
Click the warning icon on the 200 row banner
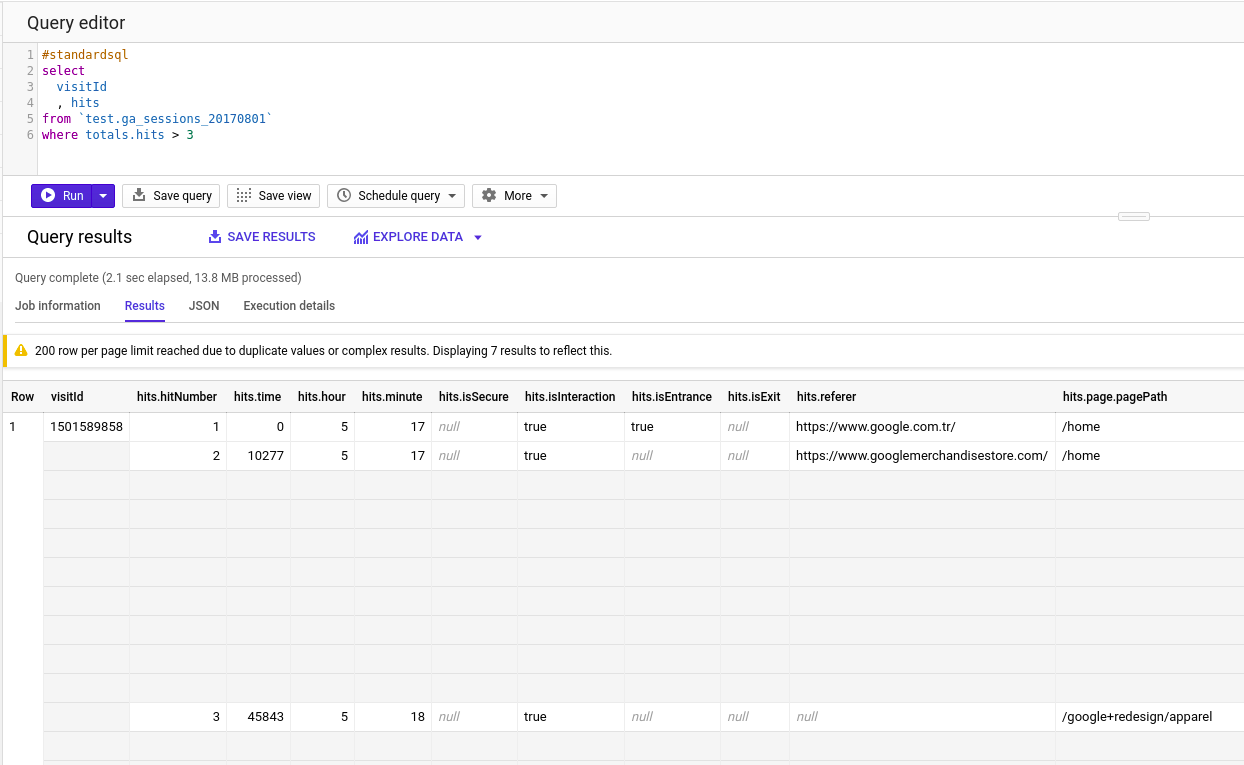(22, 350)
